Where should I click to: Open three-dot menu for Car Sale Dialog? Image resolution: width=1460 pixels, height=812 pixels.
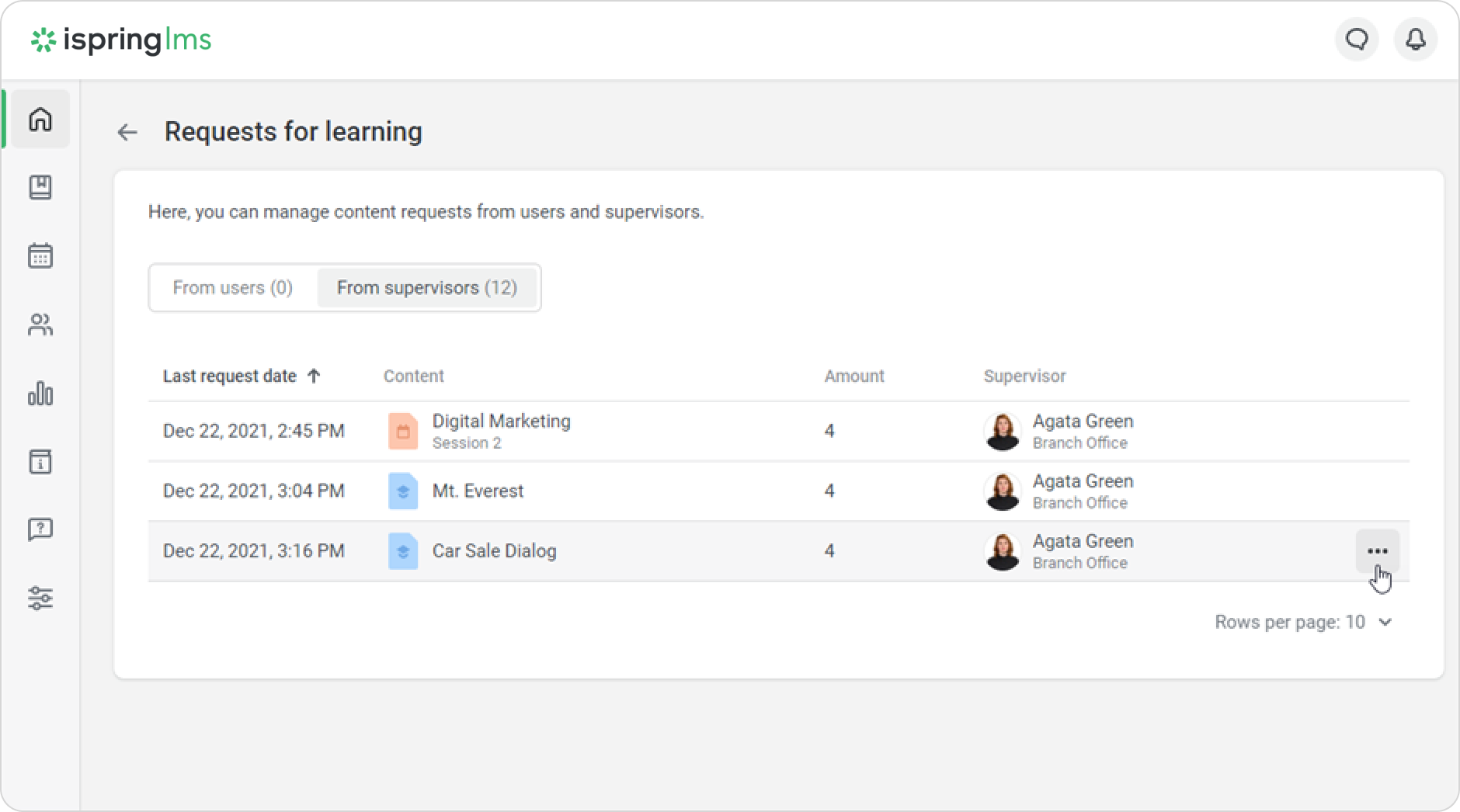click(x=1377, y=551)
